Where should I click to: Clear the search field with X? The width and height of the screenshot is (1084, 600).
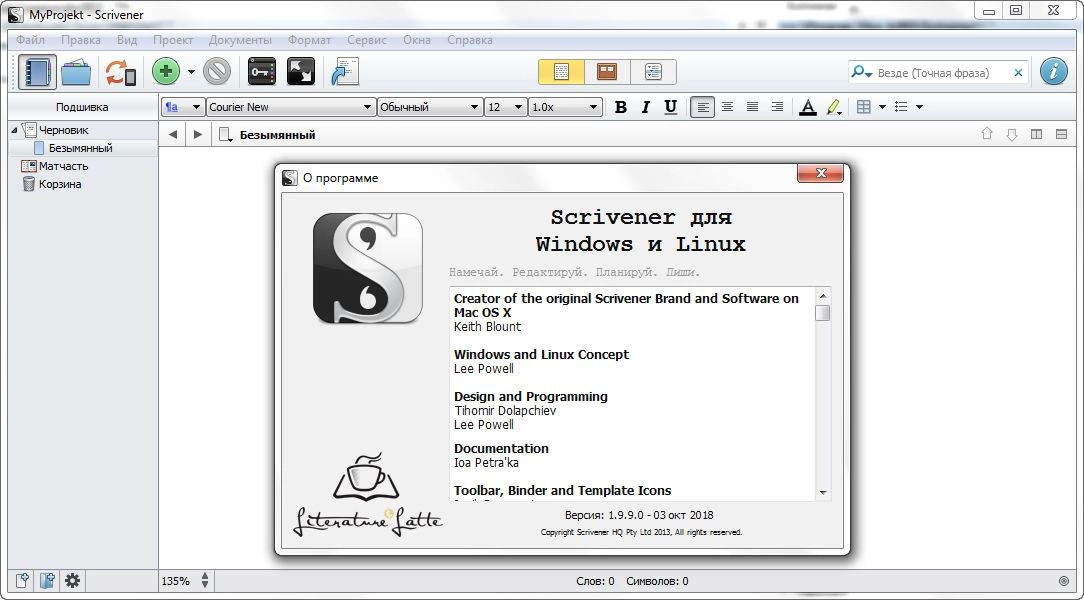(x=1018, y=73)
